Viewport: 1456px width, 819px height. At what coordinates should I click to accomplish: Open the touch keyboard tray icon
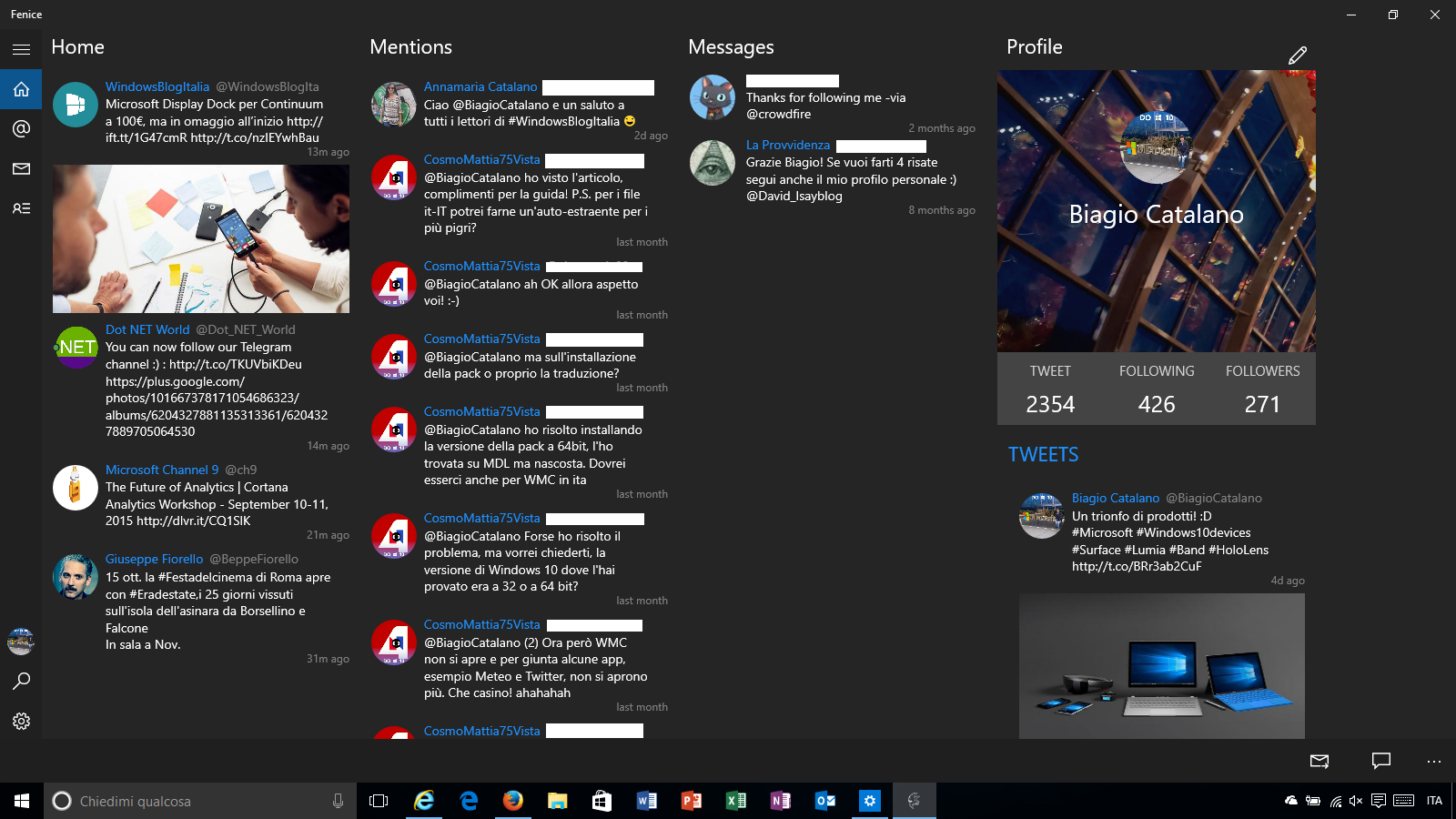click(x=1403, y=801)
